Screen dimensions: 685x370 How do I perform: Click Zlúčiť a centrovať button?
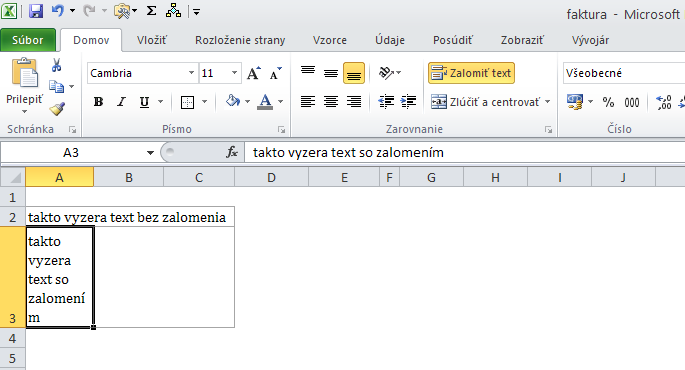point(486,102)
